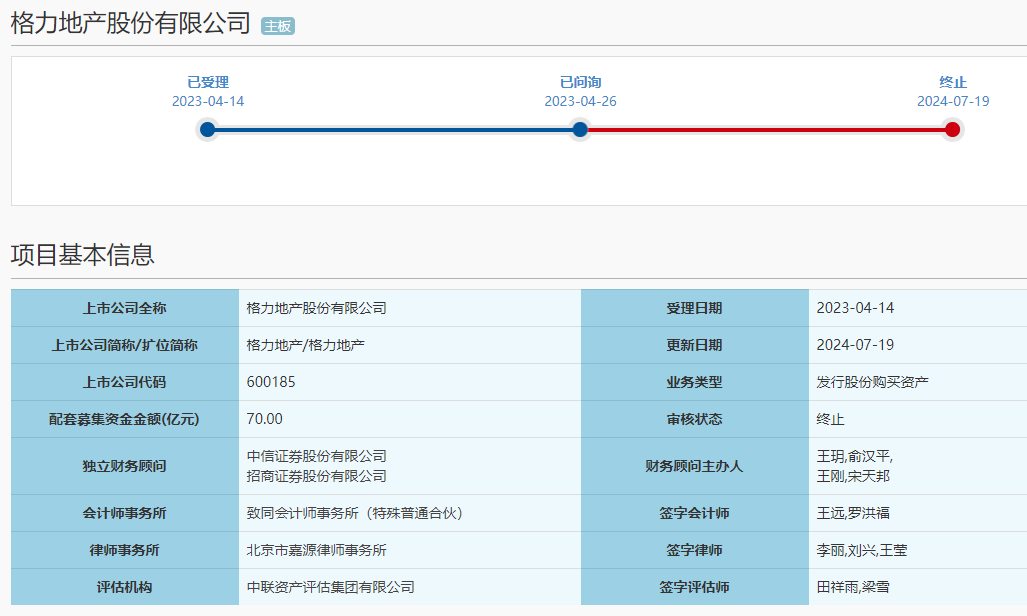Click the red progress bar segment
The image size is (1027, 616).
coord(766,129)
